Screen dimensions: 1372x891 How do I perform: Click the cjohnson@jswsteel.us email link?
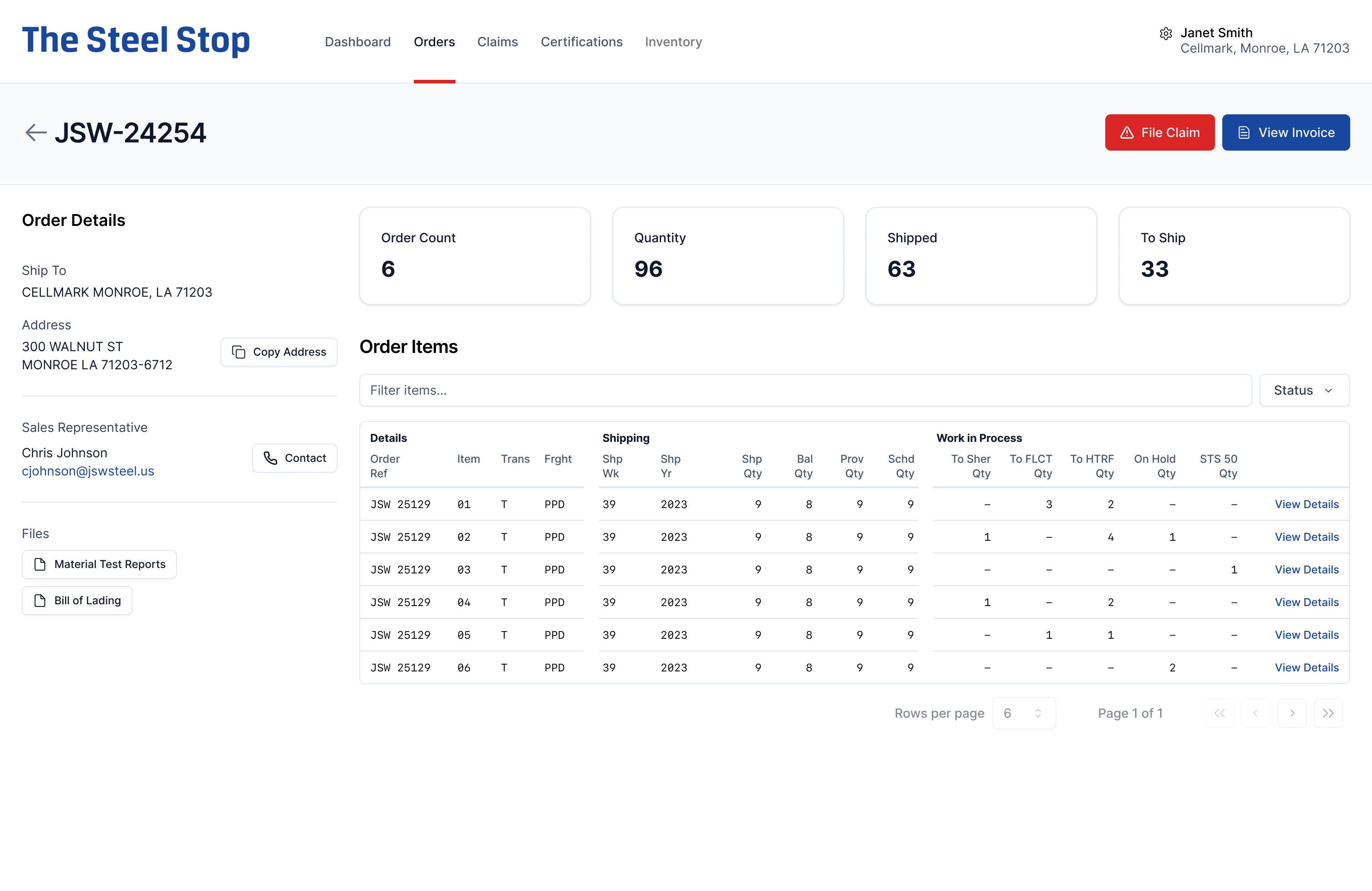(x=88, y=470)
